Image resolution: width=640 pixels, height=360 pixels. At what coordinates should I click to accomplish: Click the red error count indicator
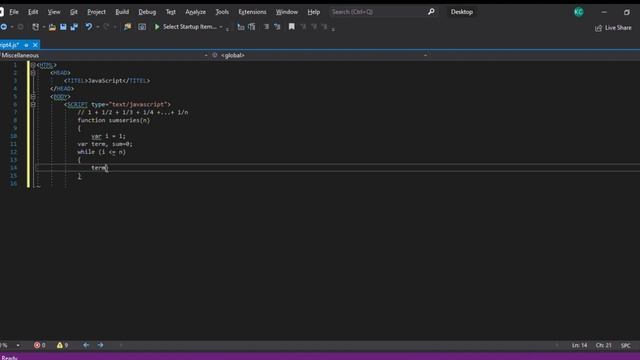pyautogui.click(x=40, y=345)
